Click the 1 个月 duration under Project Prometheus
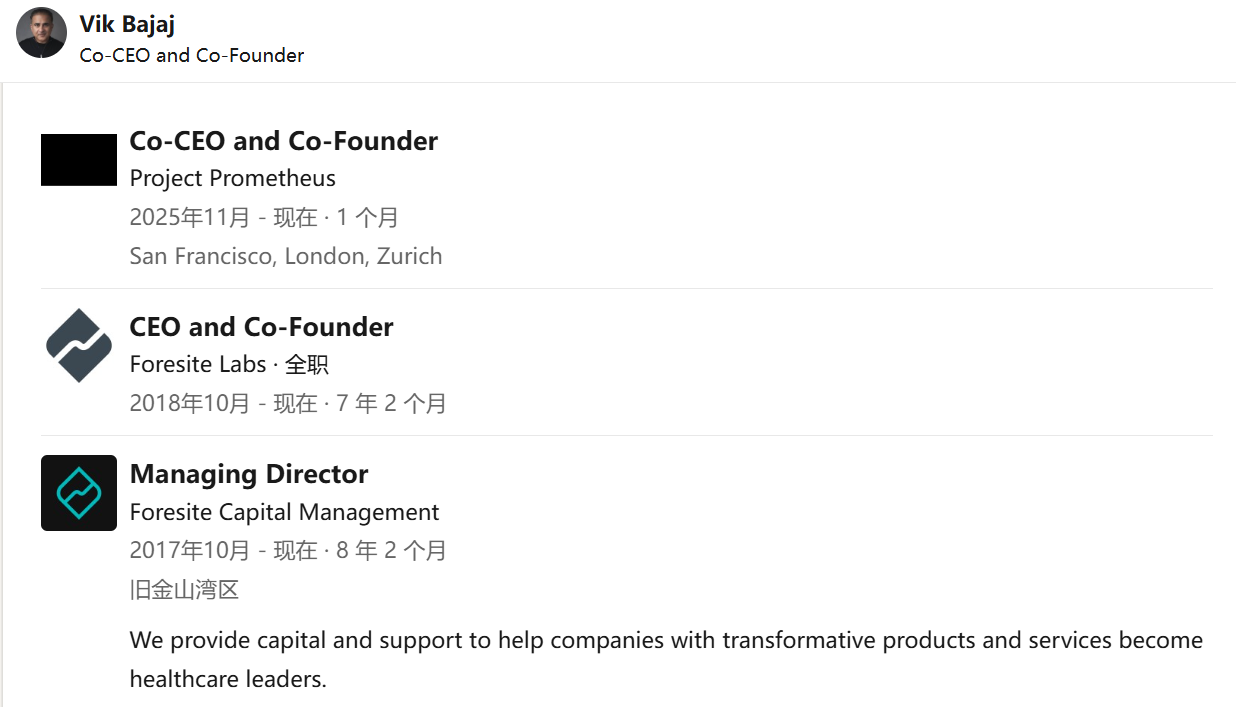This screenshot has height=707, width=1236. tap(367, 217)
